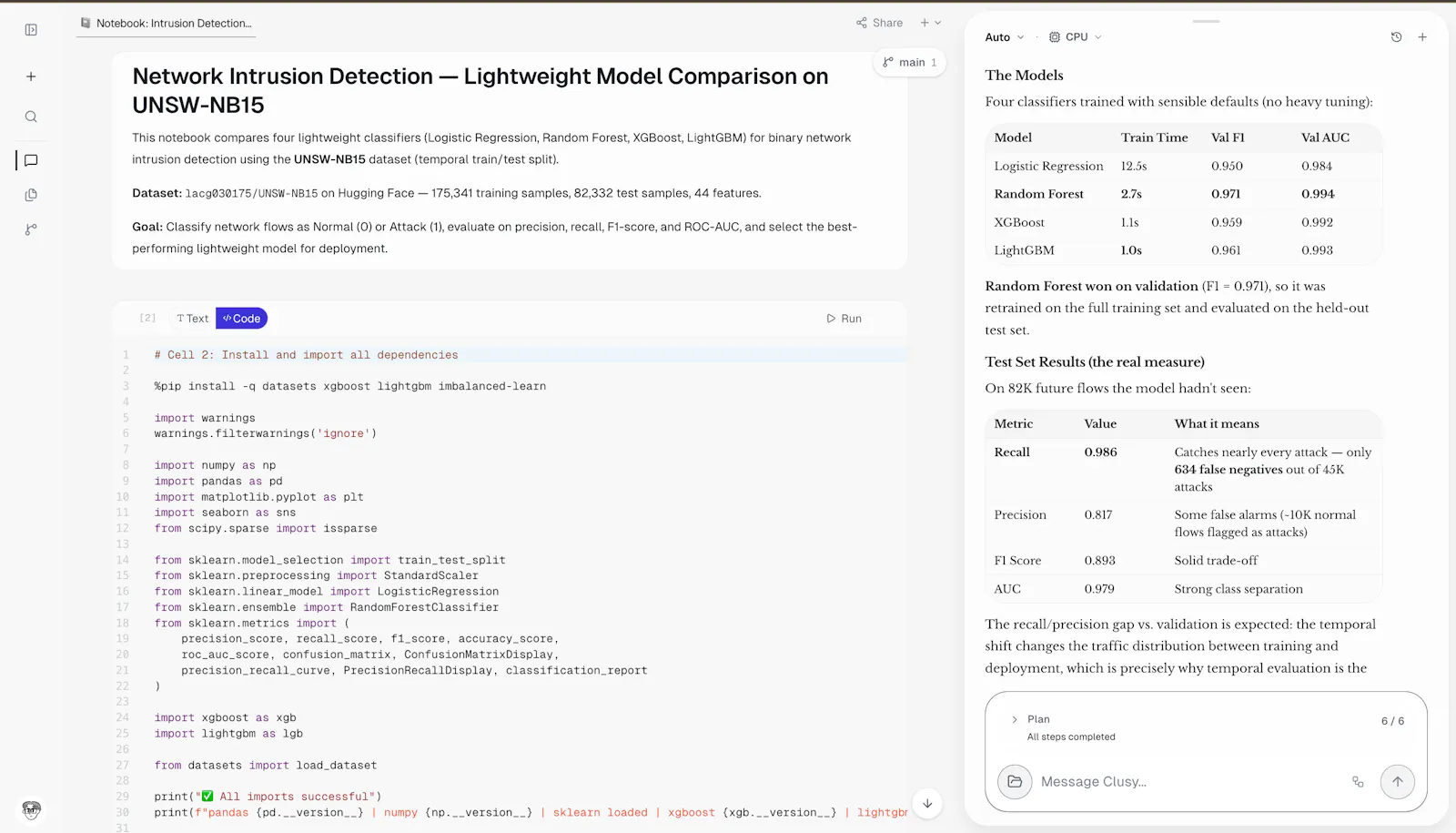Click 'The Models' heading in chat
This screenshot has height=833, width=1456.
tap(1024, 76)
